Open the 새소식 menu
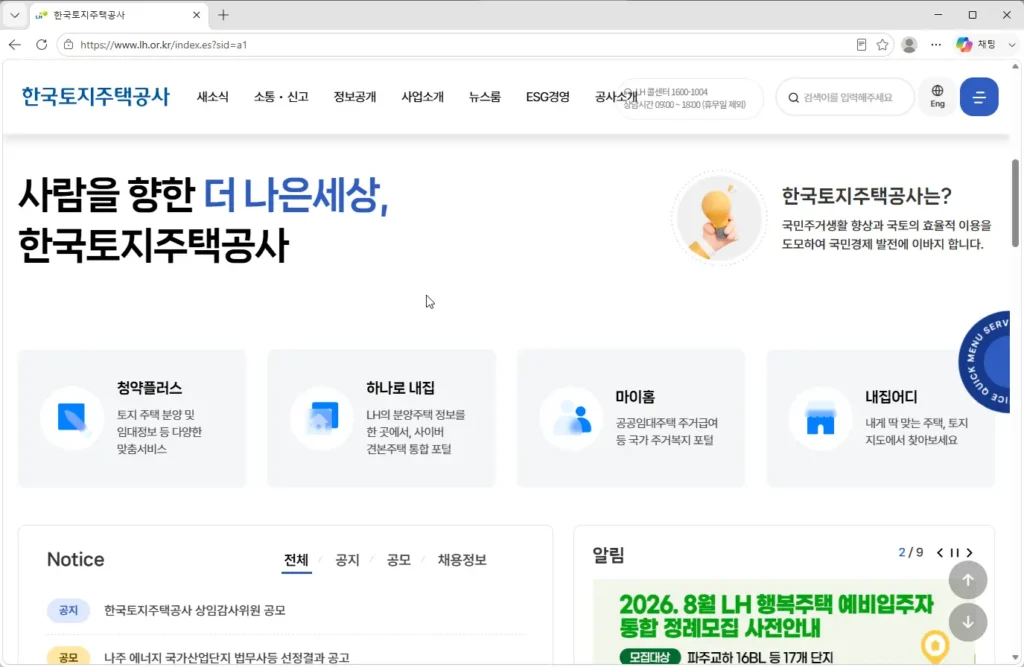This screenshot has width=1024, height=667. [213, 97]
